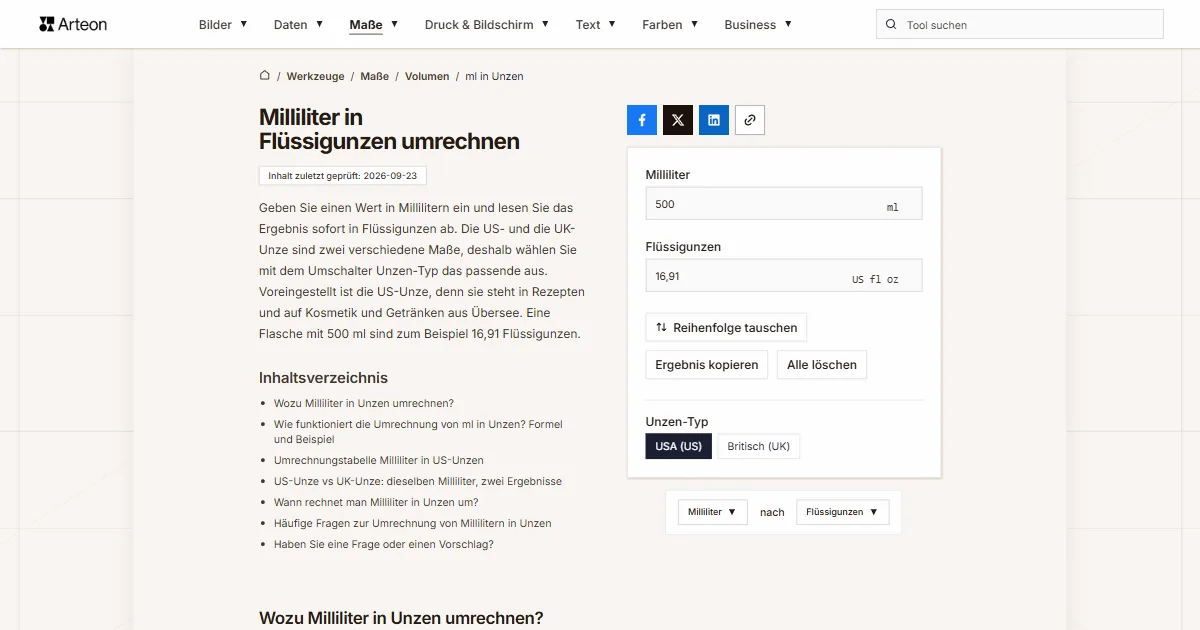This screenshot has width=1200, height=630.
Task: Jump to Umrechnungstabelle Milliliter in US-Unzen
Action: pos(379,461)
